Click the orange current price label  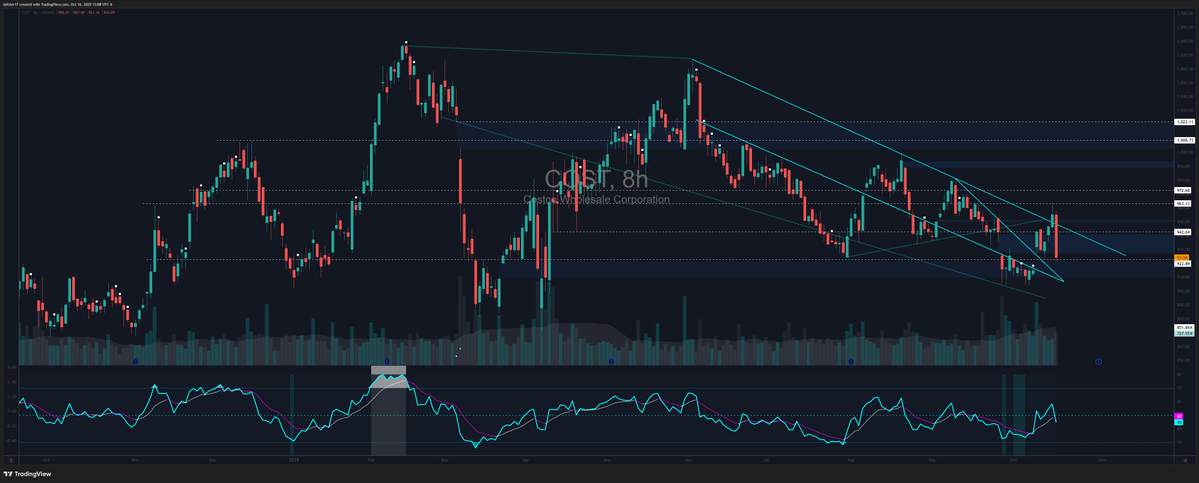point(1181,258)
